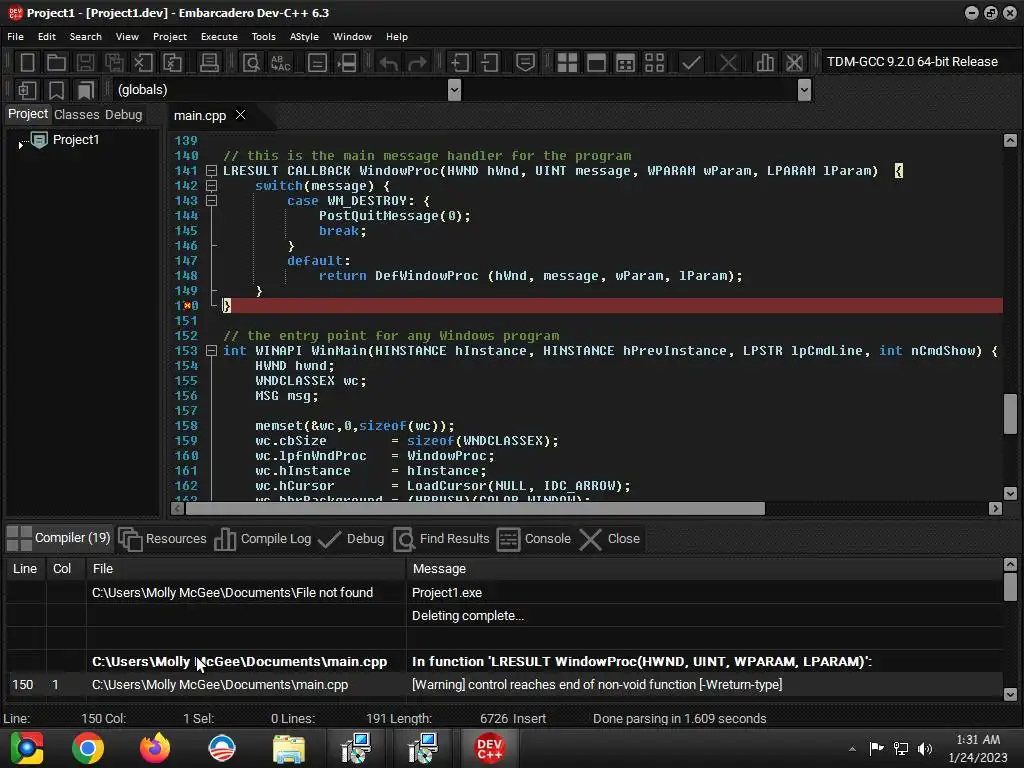Click the Run window toolbar icon
This screenshot has height=768, width=1024.
[x=596, y=63]
